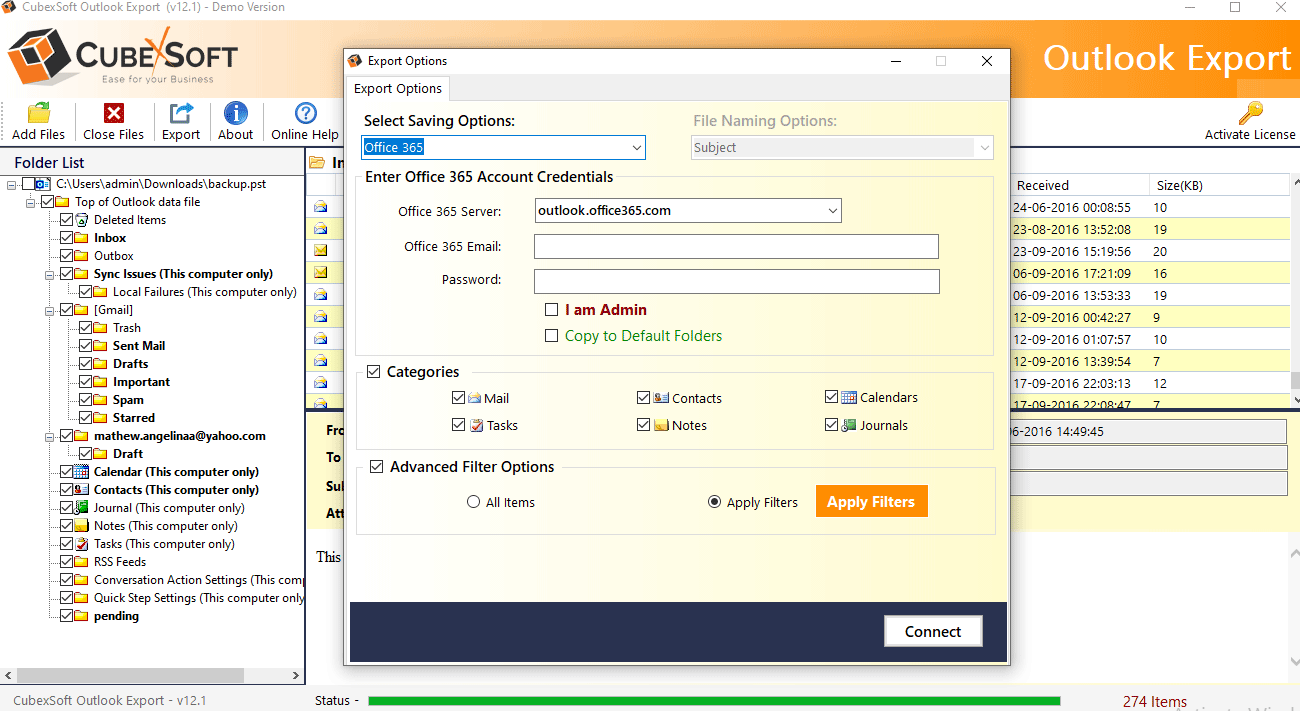
Task: Click the Mail category icon
Action: tap(475, 398)
